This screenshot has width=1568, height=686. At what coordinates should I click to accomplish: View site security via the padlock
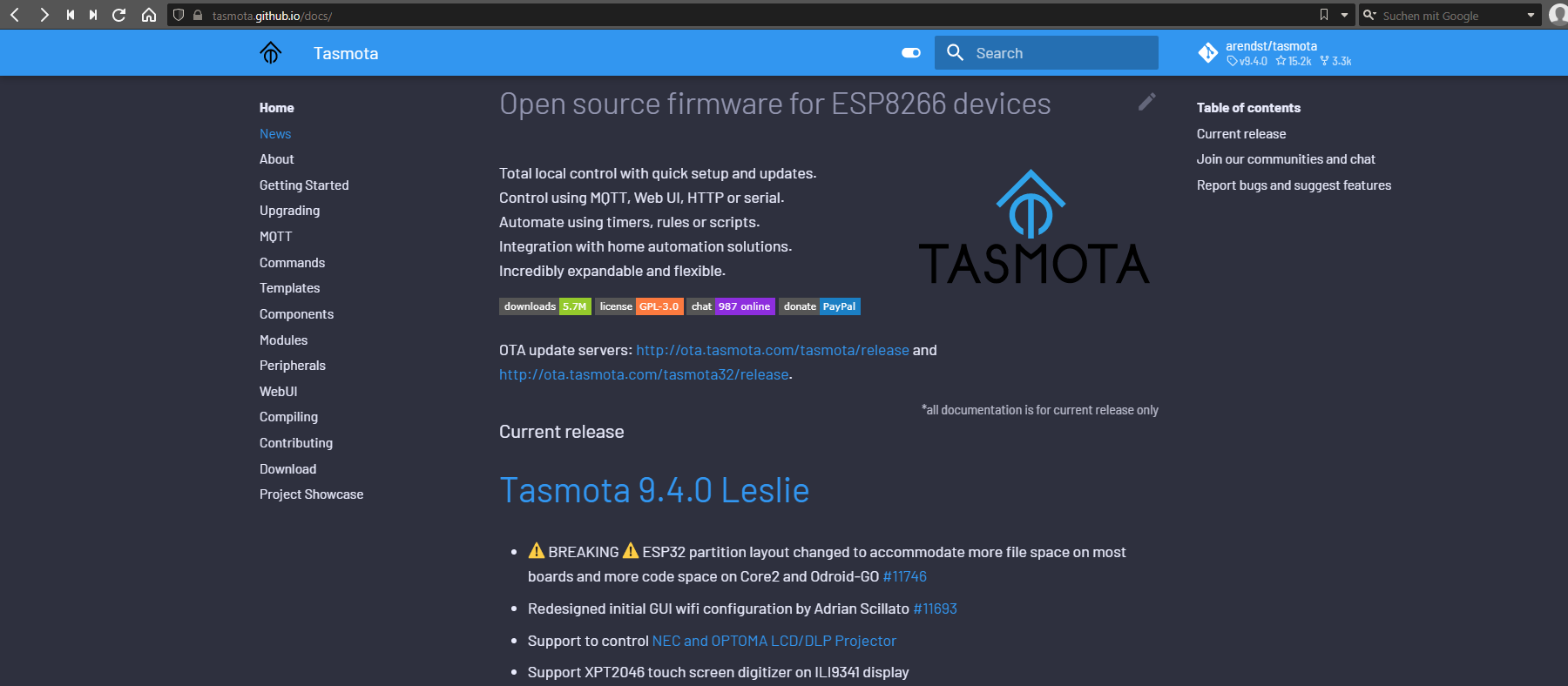point(198,16)
